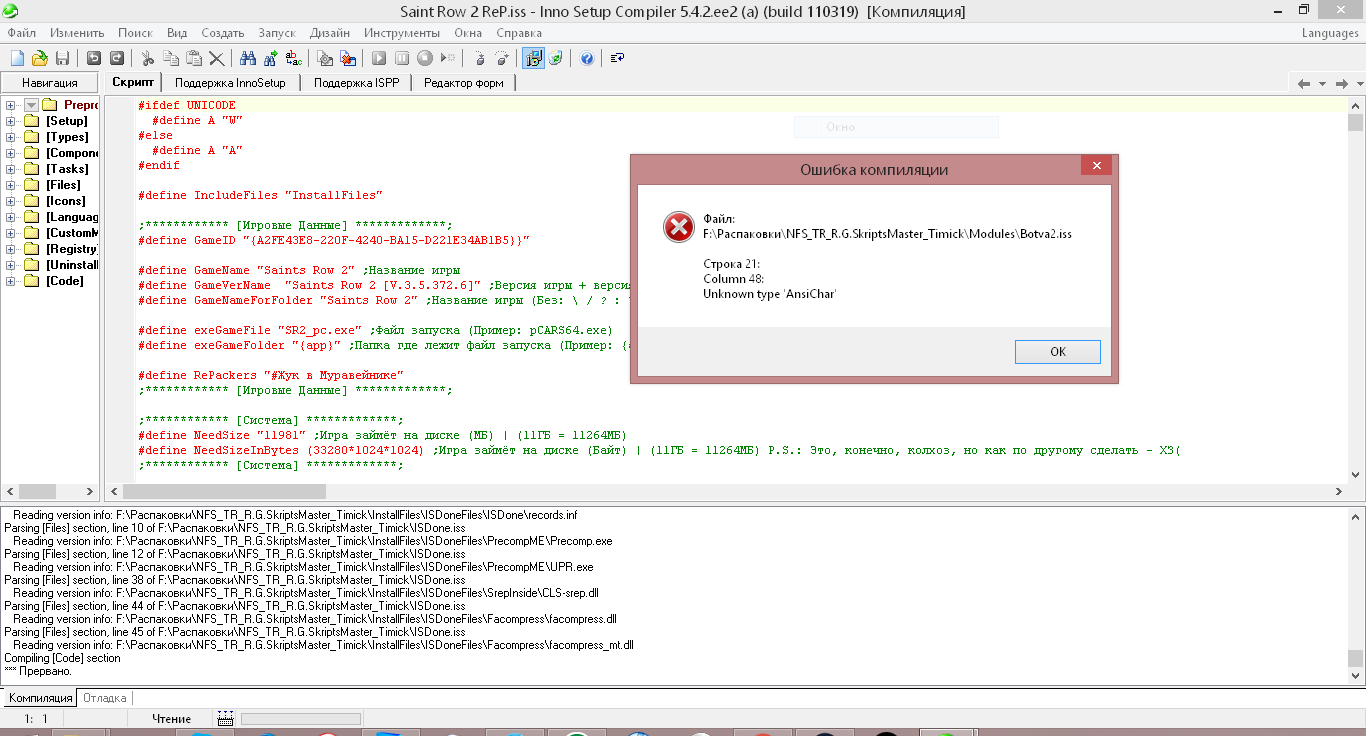This screenshot has width=1366, height=736.
Task: Expand the [Icons] section node
Action: 11,201
